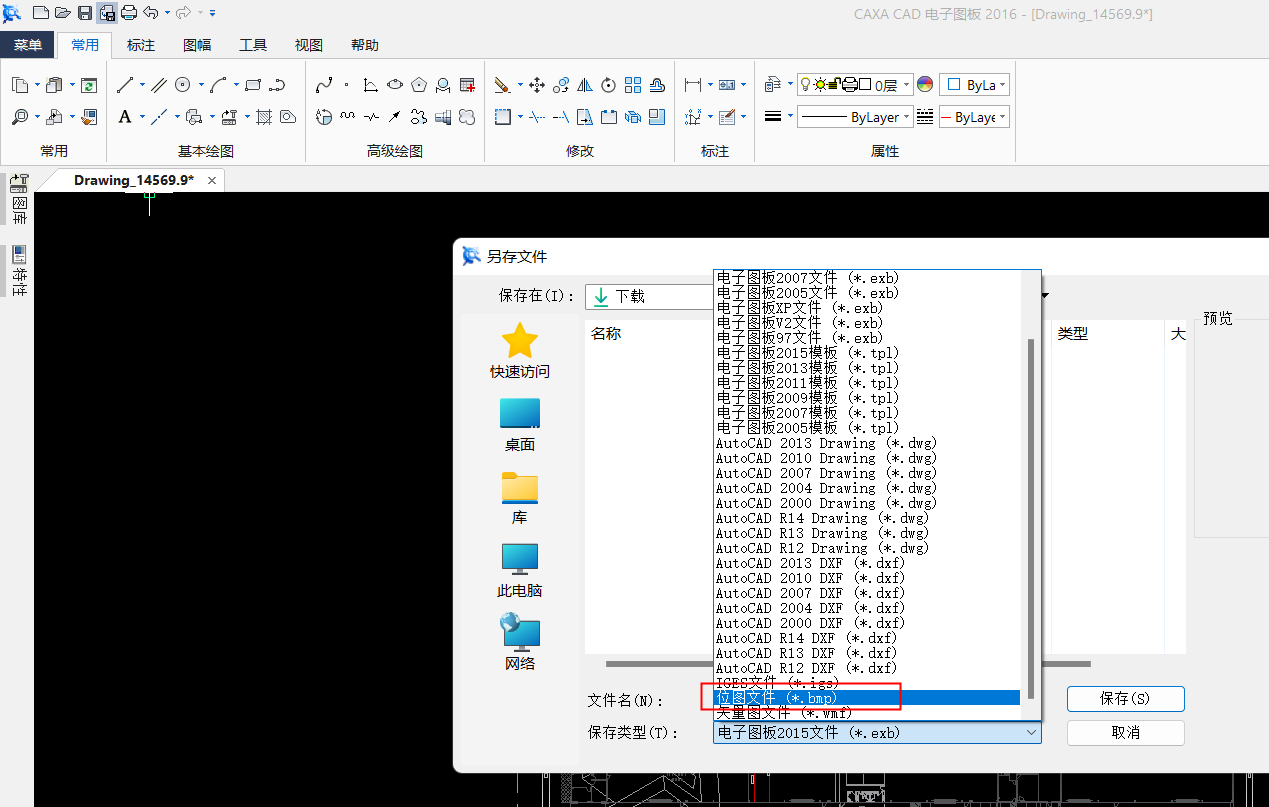Expand the Circle tool dropdown arrow

coord(201,85)
